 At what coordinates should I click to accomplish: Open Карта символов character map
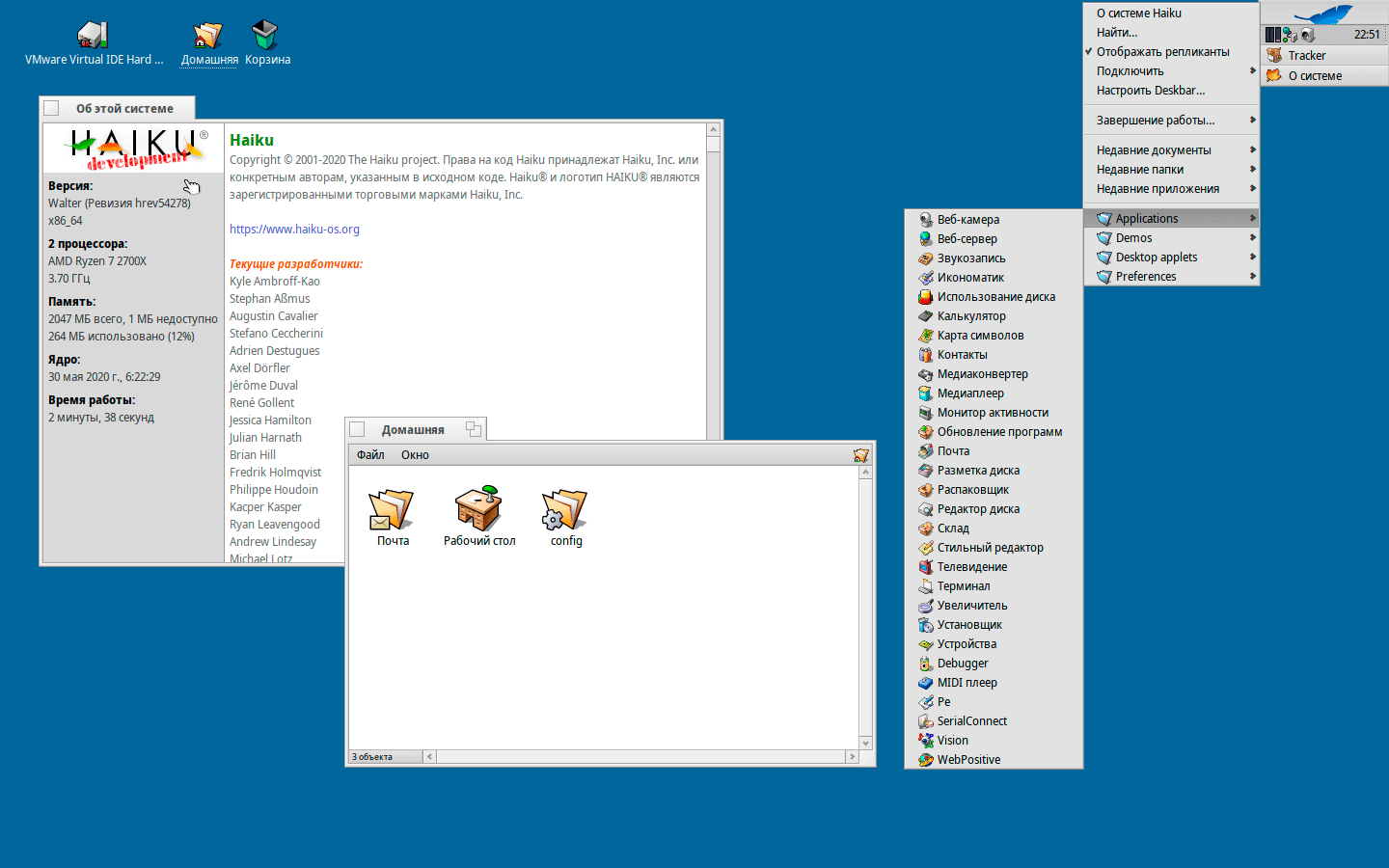point(994,336)
